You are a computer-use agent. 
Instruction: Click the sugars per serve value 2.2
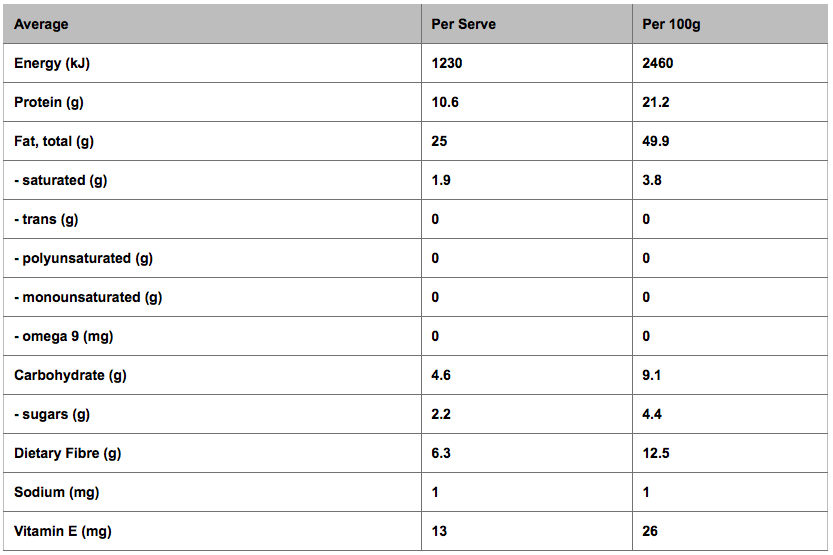[x=440, y=414]
